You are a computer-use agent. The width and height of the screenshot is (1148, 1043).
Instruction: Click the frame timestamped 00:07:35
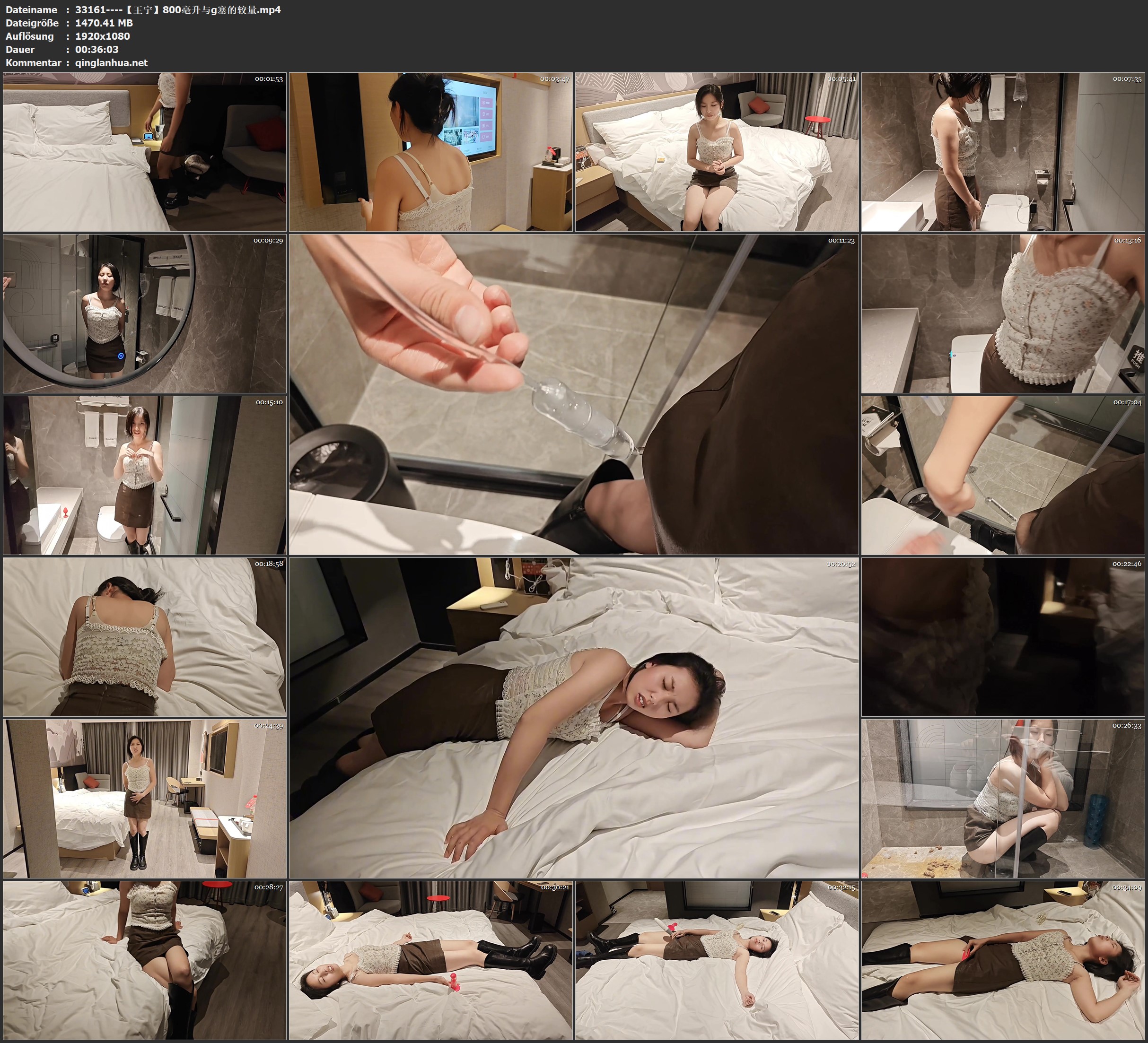[1003, 151]
